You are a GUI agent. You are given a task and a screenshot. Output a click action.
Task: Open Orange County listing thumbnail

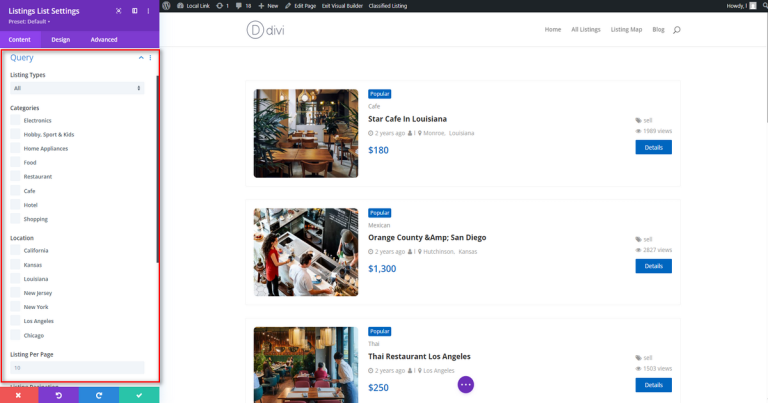[306, 252]
